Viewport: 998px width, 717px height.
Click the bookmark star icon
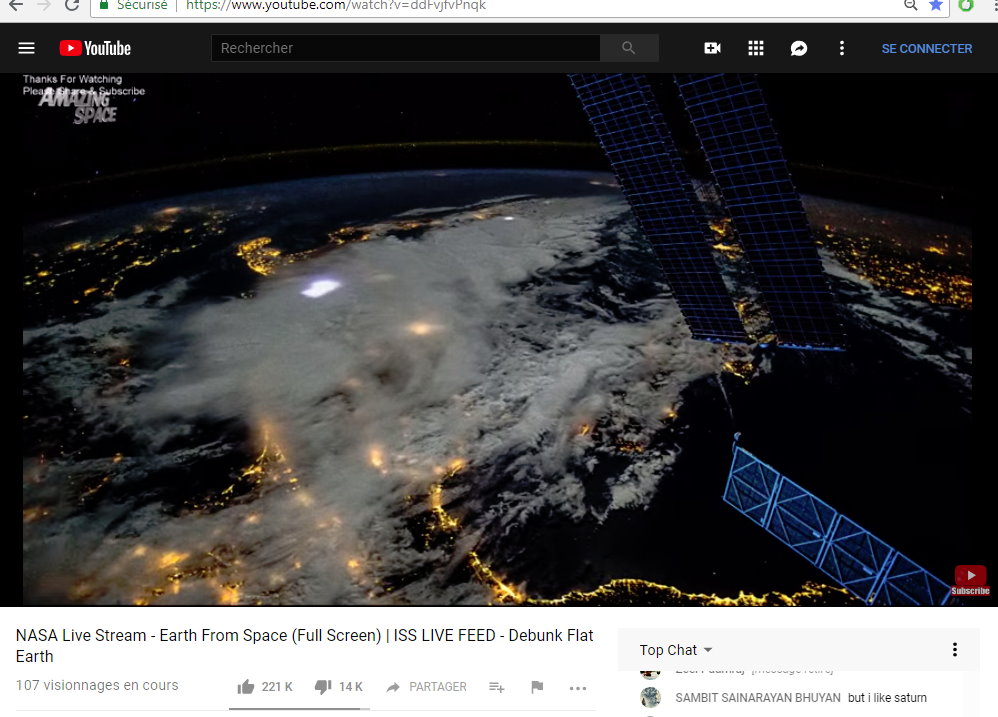[x=936, y=5]
